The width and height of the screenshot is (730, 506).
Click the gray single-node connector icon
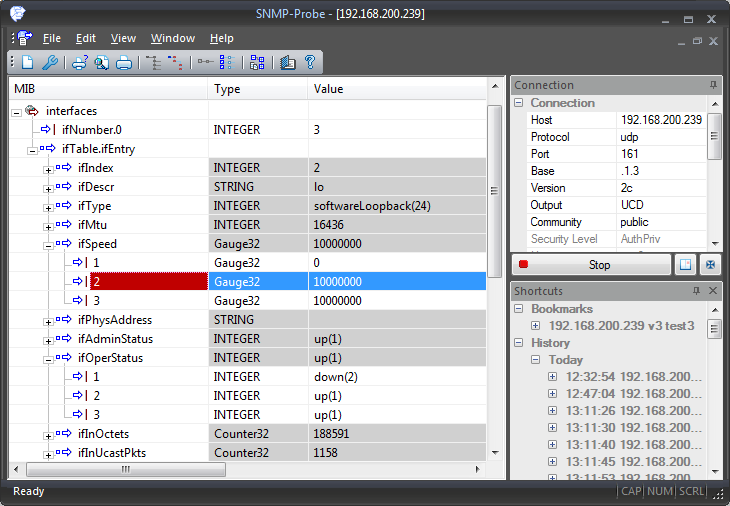point(205,62)
